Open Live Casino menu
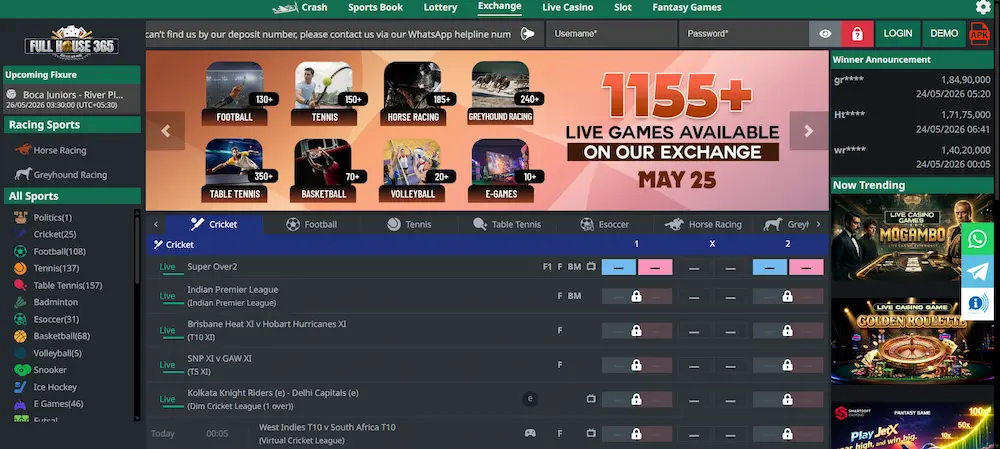The image size is (1000, 449). click(568, 8)
